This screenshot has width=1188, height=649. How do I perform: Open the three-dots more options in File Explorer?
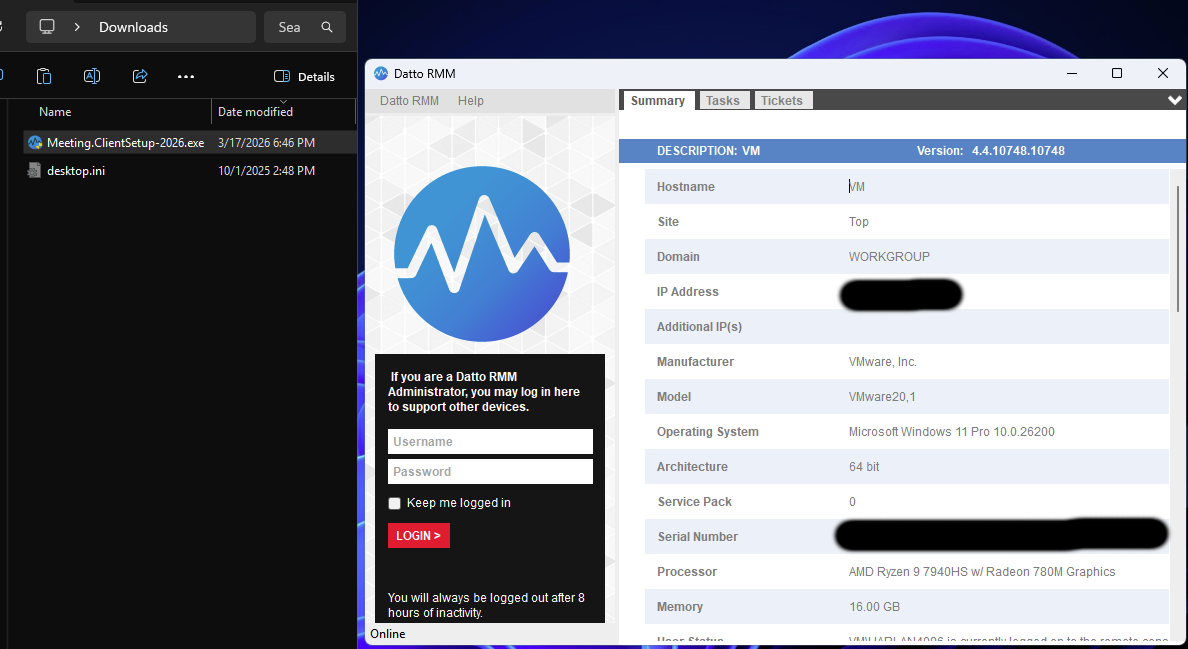(186, 76)
